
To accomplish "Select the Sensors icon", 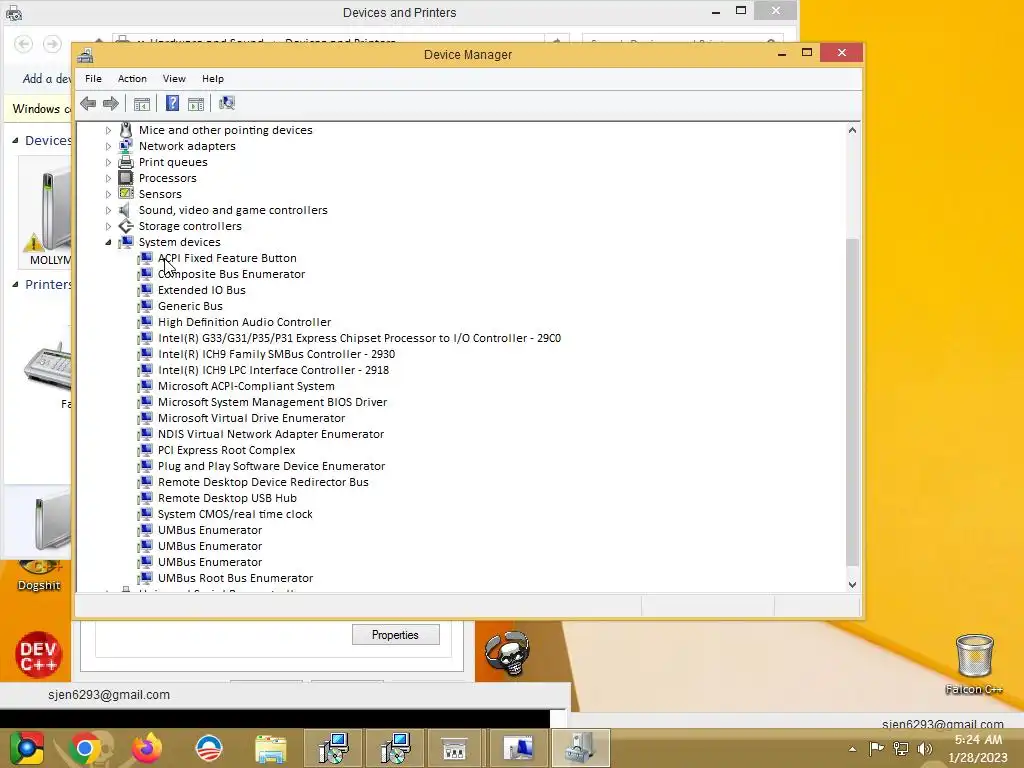I will tap(126, 194).
